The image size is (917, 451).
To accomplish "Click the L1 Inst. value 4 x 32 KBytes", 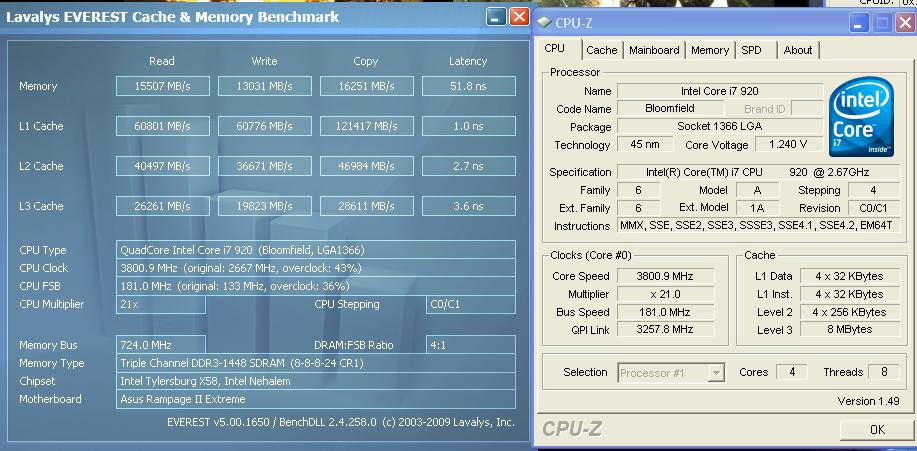I will 850,294.
